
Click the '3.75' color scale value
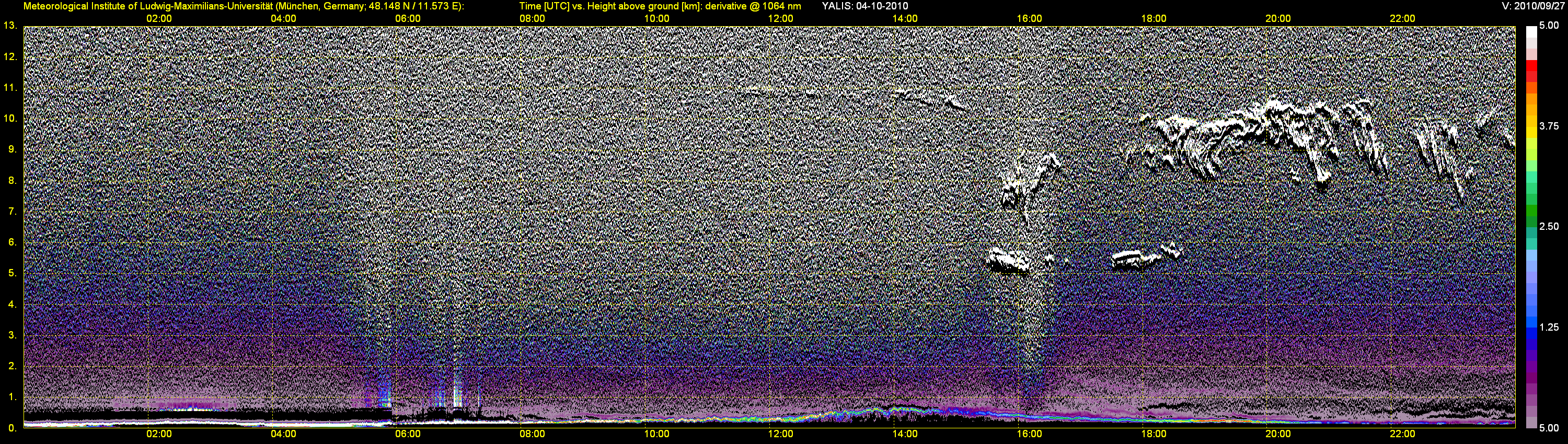pyautogui.click(x=1549, y=126)
